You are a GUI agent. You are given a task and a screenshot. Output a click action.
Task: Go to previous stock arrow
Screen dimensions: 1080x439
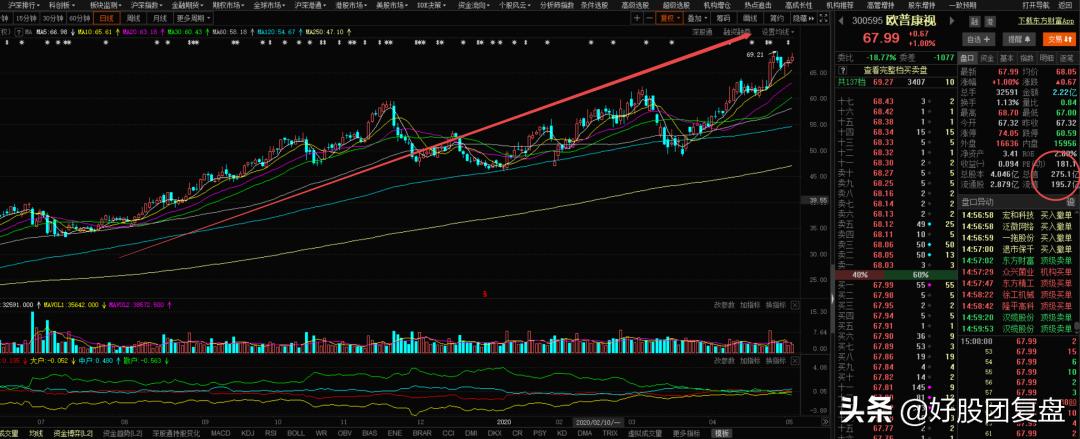[x=841, y=21]
